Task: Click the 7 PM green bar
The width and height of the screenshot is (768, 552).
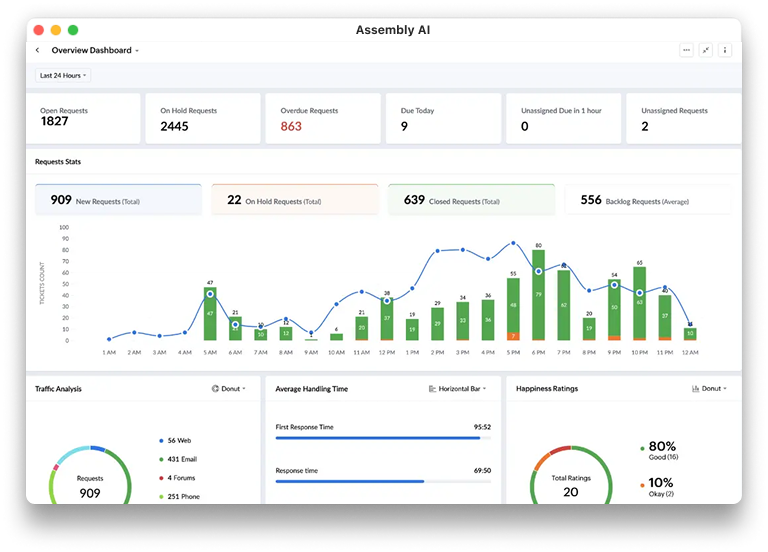Action: pyautogui.click(x=564, y=306)
